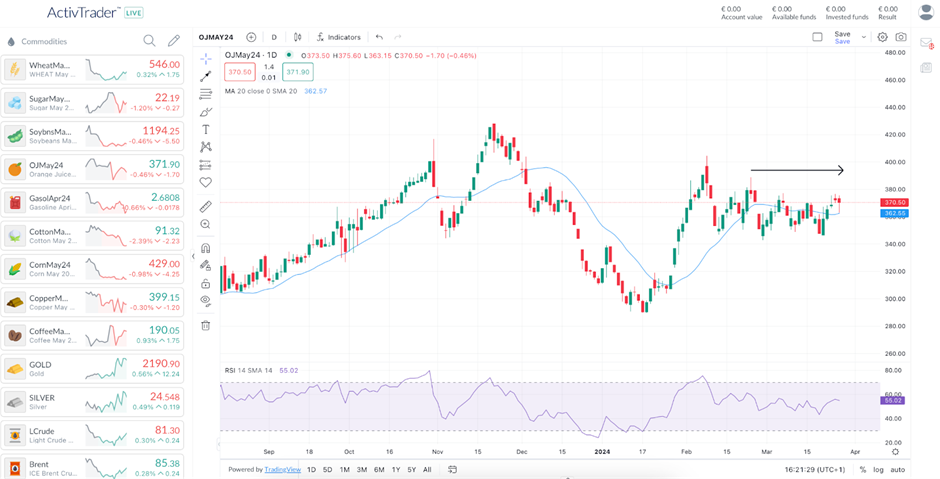940x479 pixels.
Task: Select the 1M time range tab
Action: click(x=344, y=469)
